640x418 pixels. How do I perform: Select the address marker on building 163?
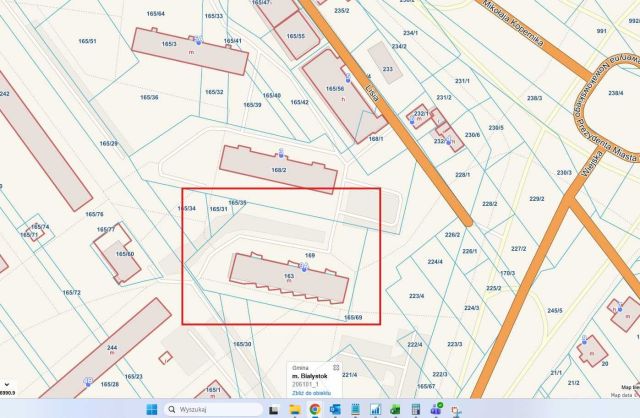304,267
